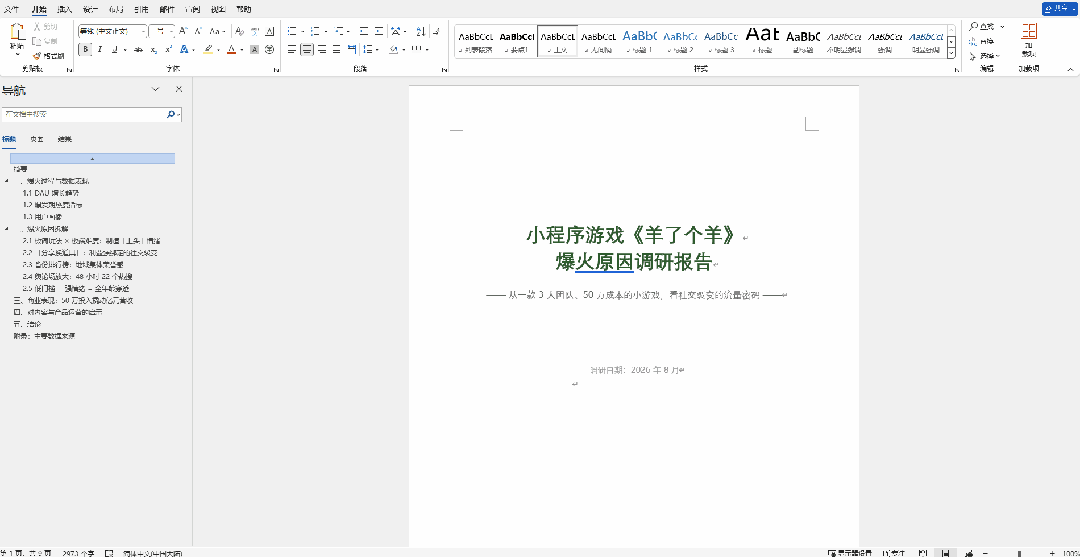This screenshot has width=1080, height=557.
Task: Open line spacing dropdown
Action: coord(372,50)
